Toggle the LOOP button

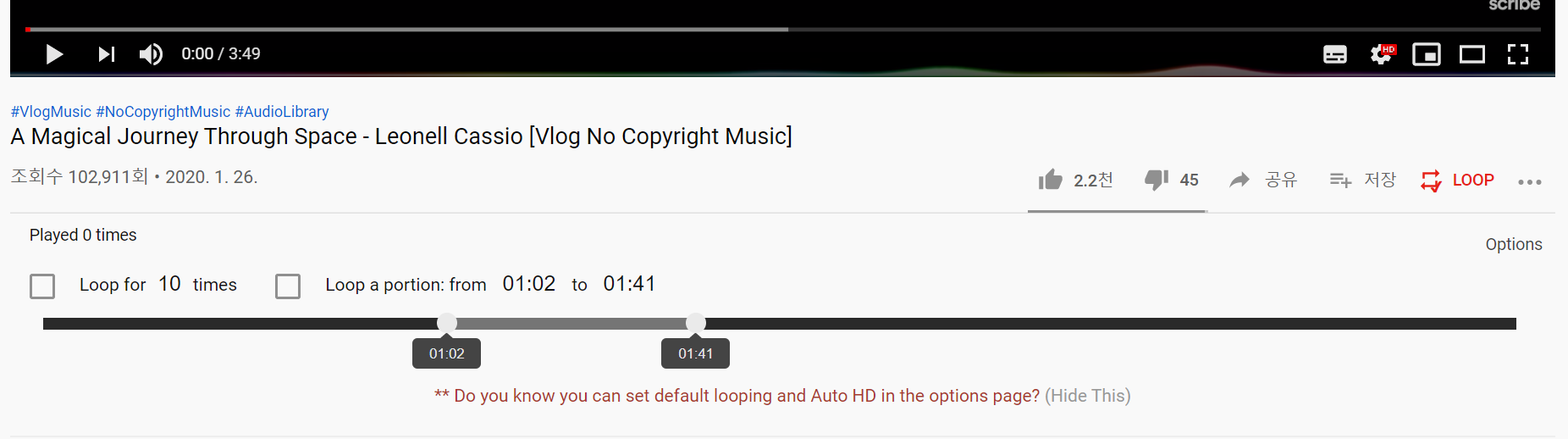point(1457,180)
